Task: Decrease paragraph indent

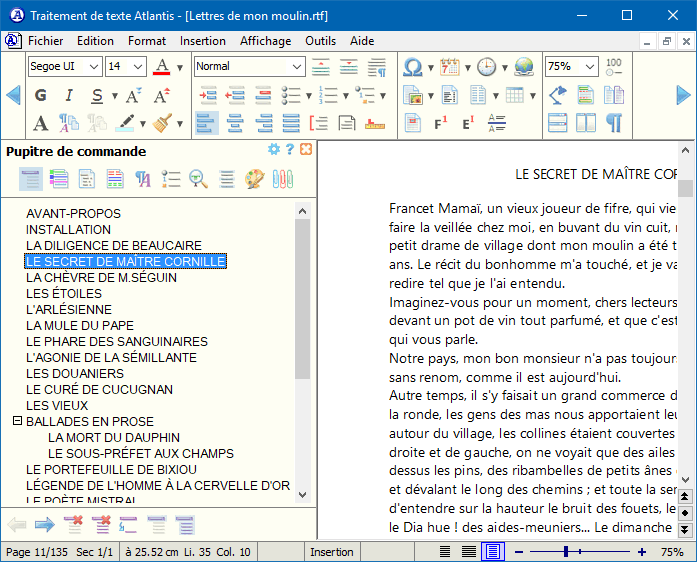Action: (235, 95)
